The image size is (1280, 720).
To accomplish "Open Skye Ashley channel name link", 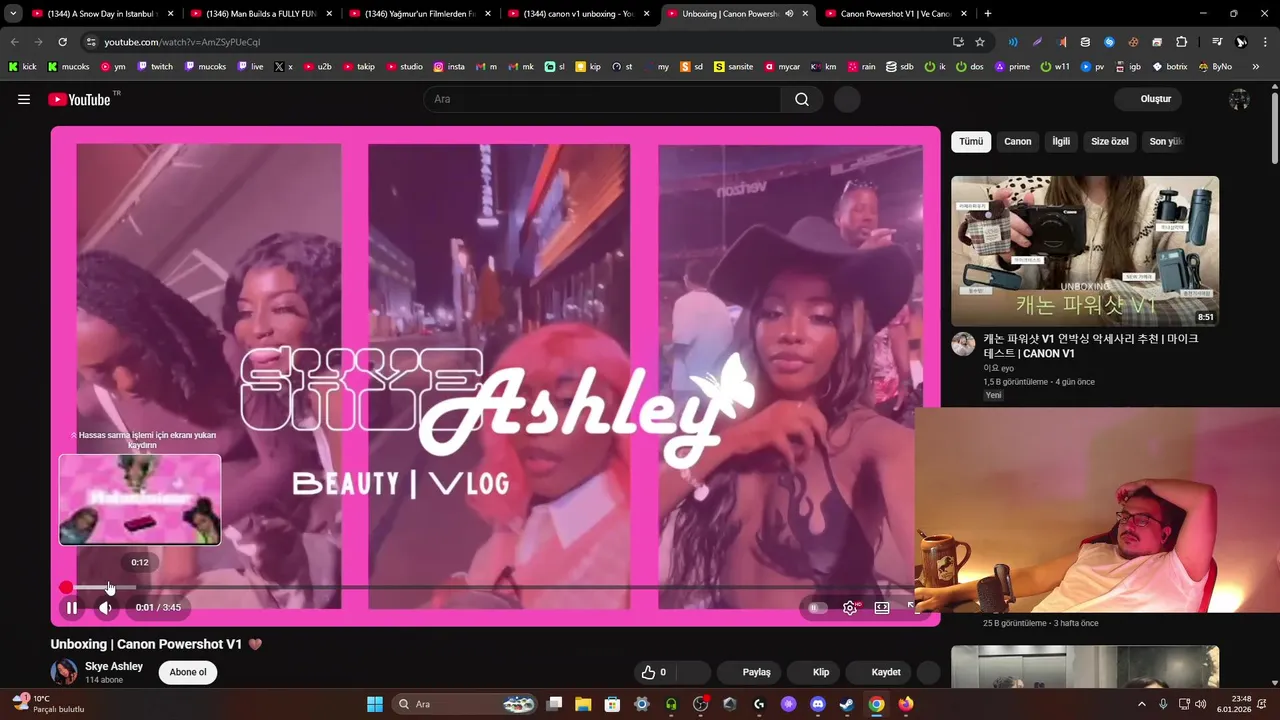I will [x=114, y=666].
